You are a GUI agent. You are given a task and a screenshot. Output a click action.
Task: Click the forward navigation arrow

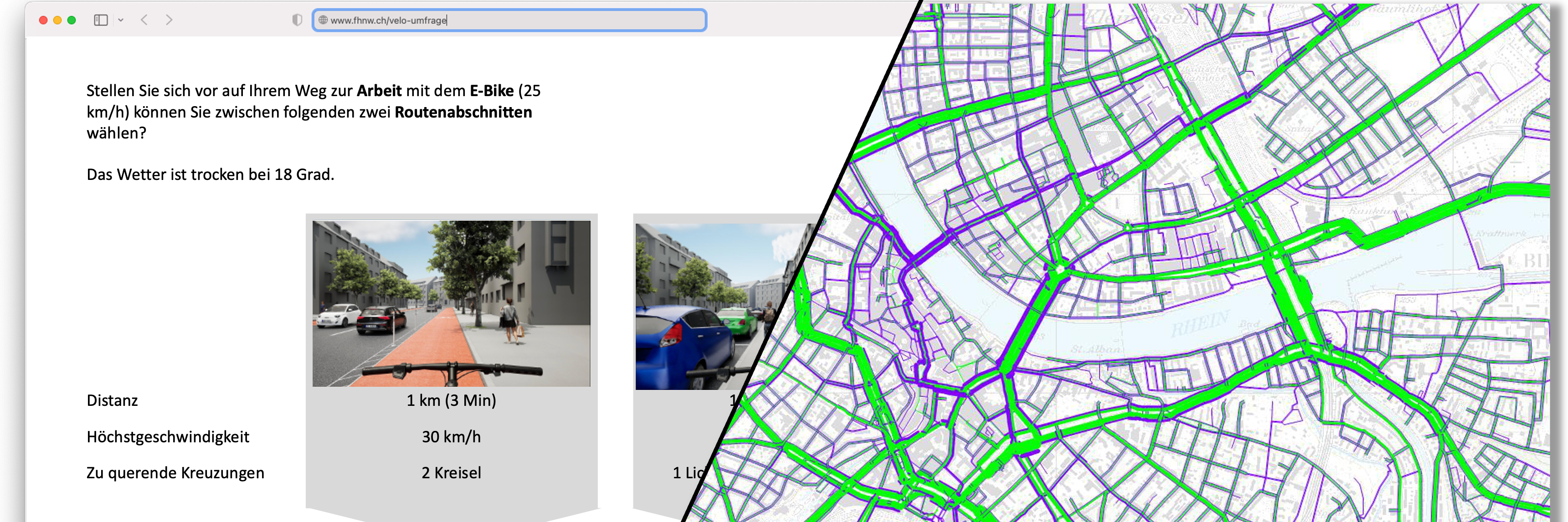click(169, 20)
